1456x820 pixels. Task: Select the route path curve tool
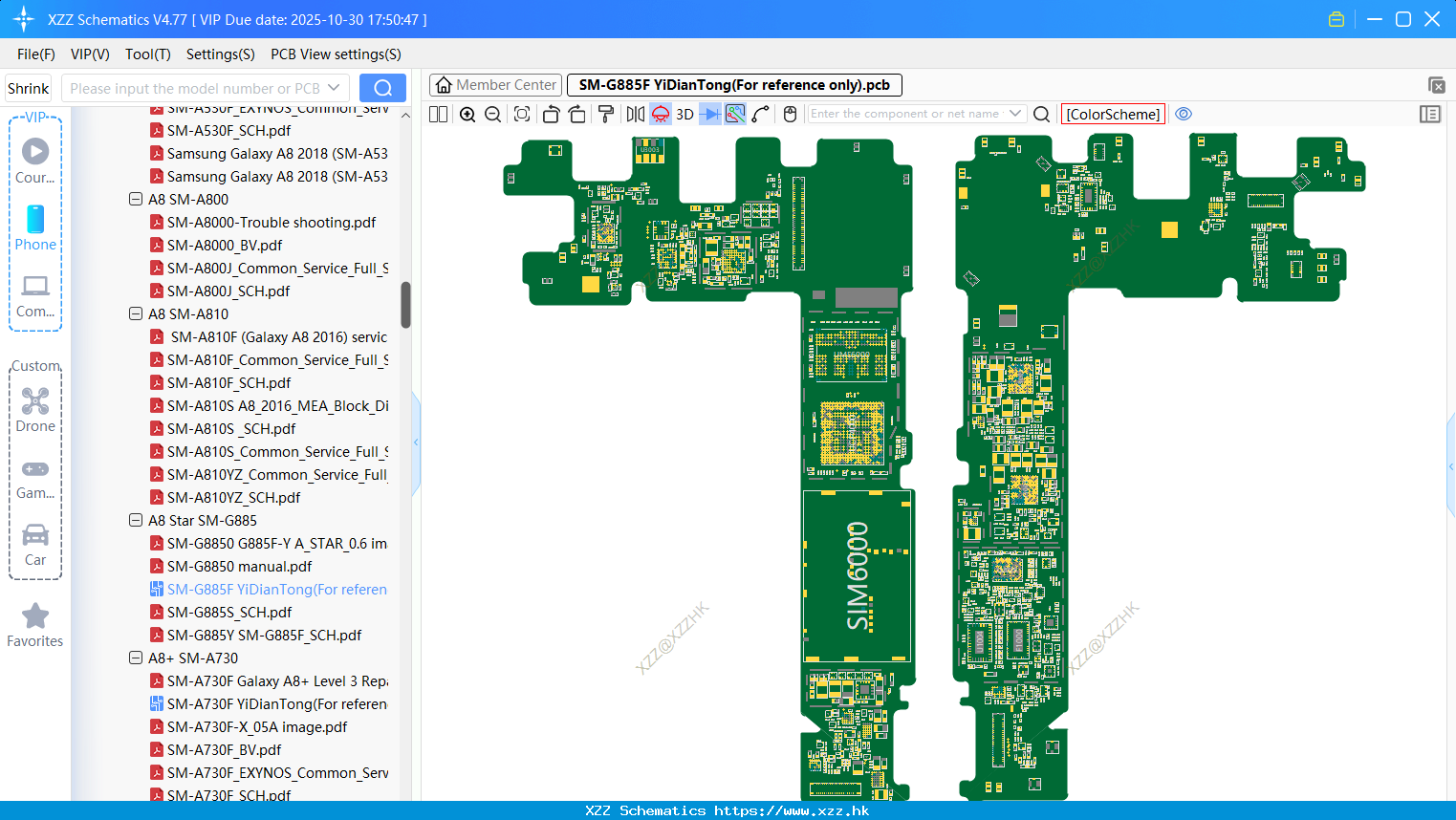pyautogui.click(x=761, y=114)
